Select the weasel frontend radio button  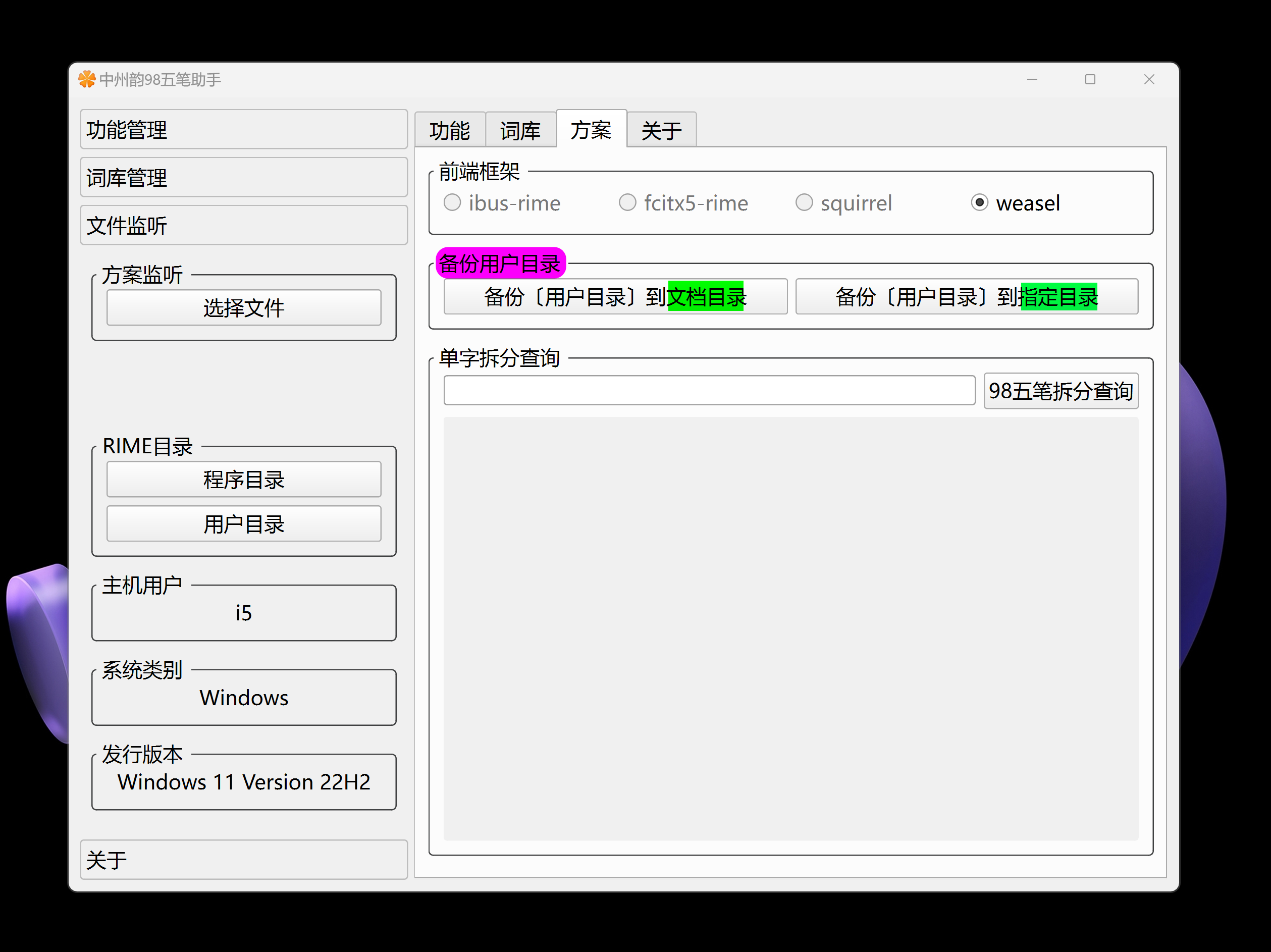point(979,203)
